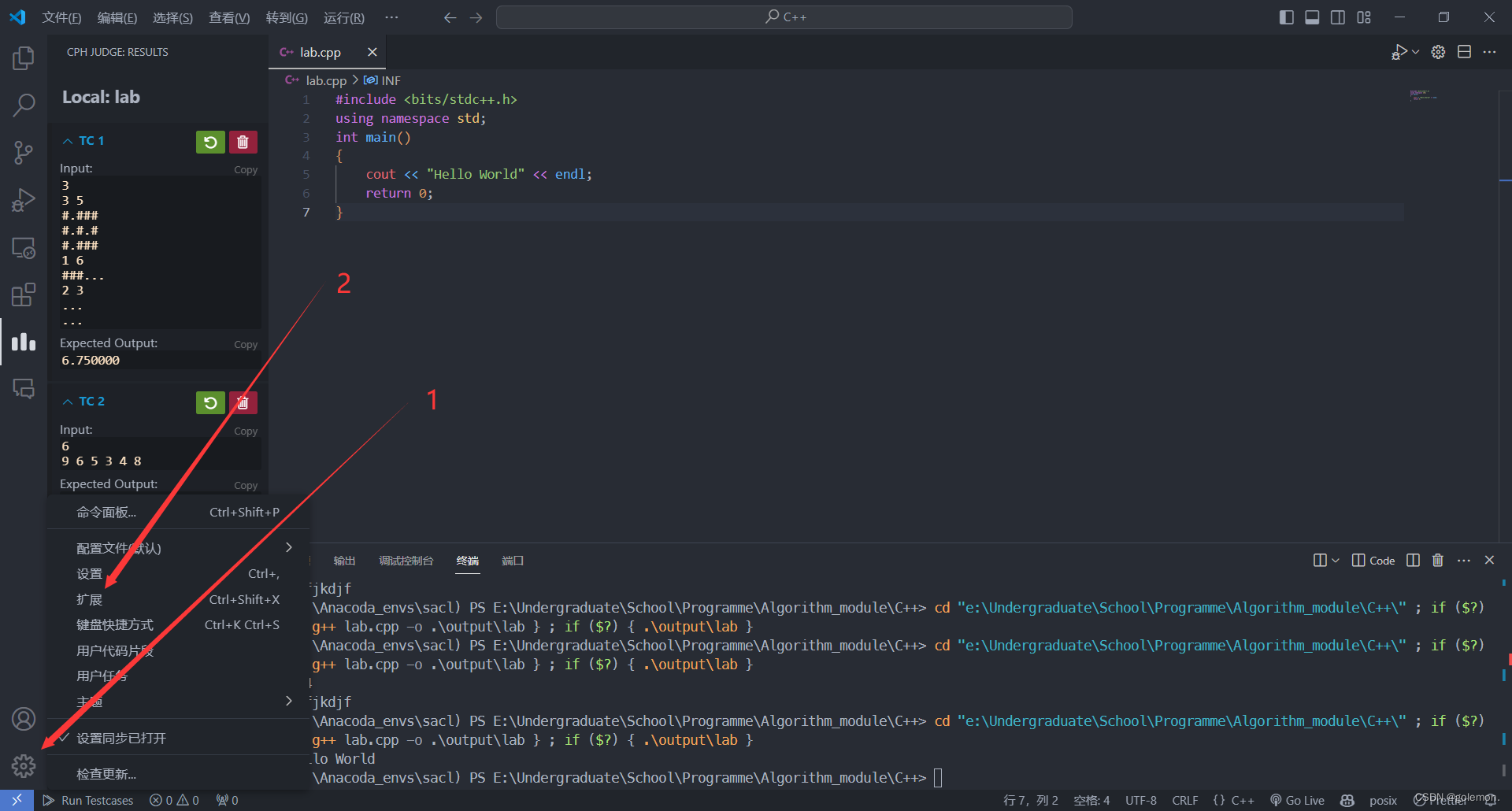Image resolution: width=1512 pixels, height=811 pixels.
Task: Open the Accounts icon in activity bar
Action: 24,719
